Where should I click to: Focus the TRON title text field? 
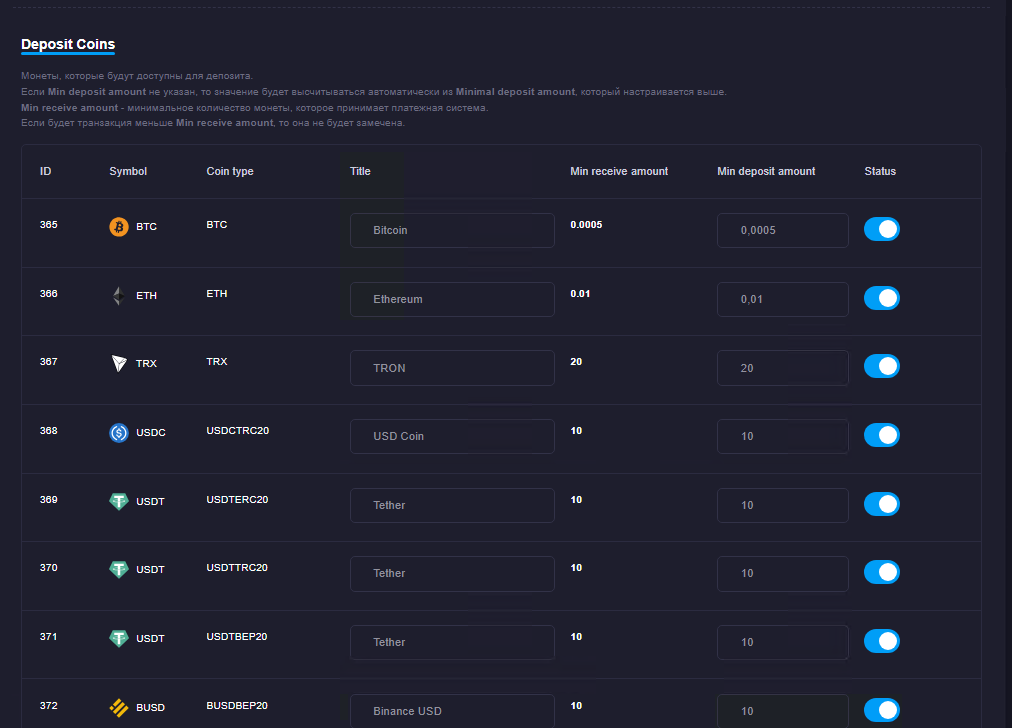coord(452,368)
